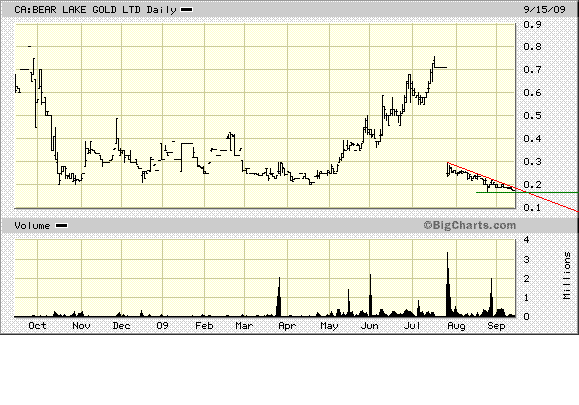Click the 0.4 price axis label
The image size is (579, 405).
tap(532, 138)
